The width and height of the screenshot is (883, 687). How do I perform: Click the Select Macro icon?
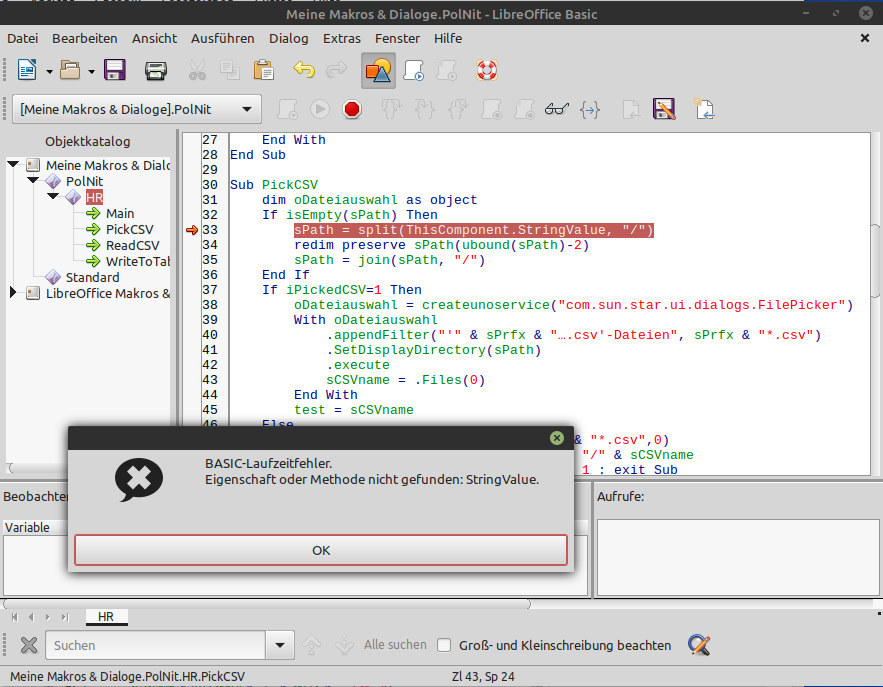tap(414, 70)
